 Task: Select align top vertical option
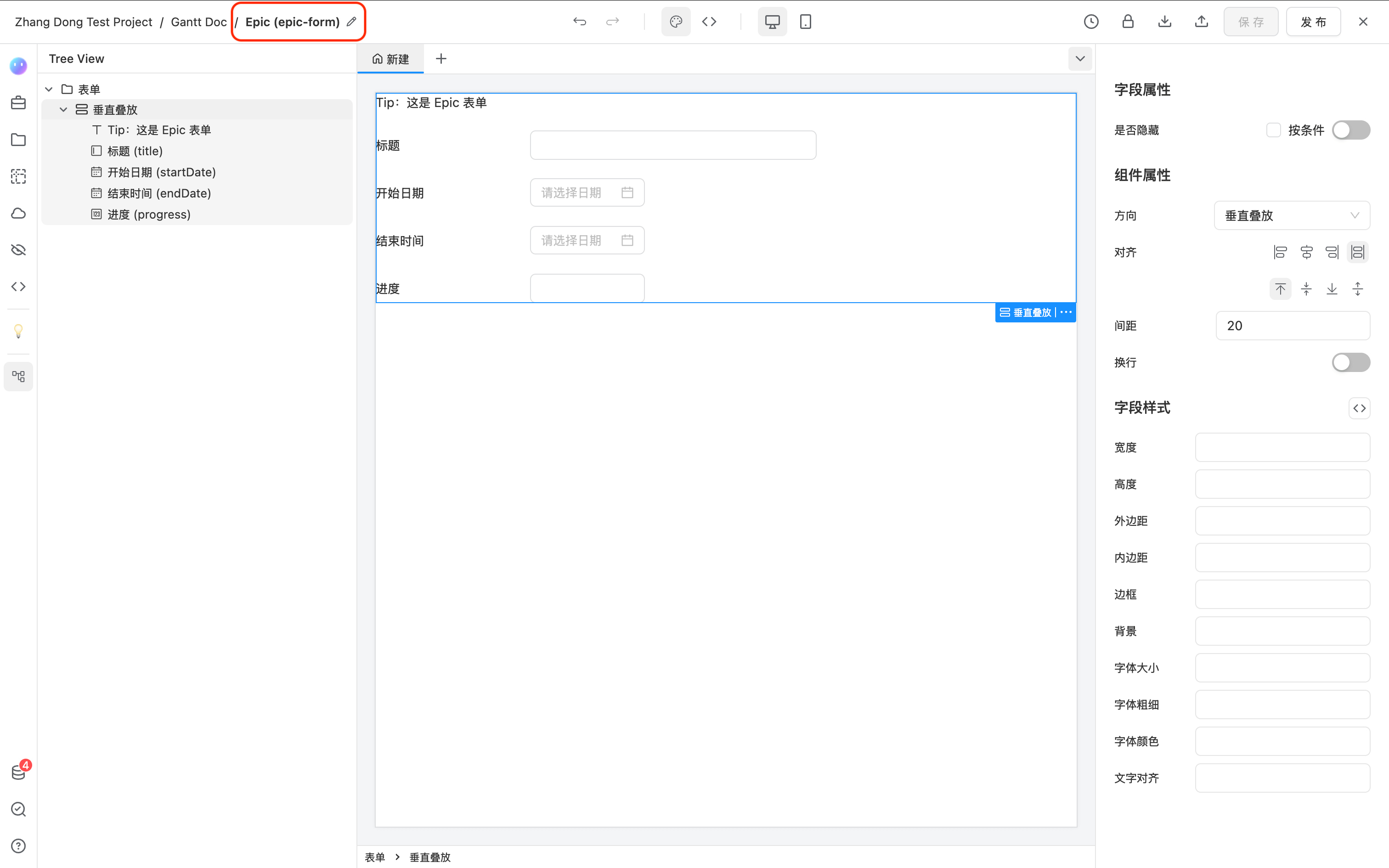[1280, 289]
